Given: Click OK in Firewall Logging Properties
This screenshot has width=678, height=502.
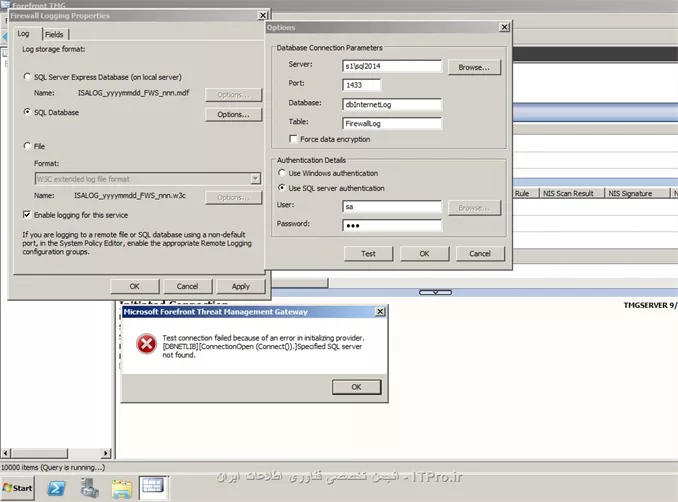Looking at the screenshot, I should tap(134, 286).
